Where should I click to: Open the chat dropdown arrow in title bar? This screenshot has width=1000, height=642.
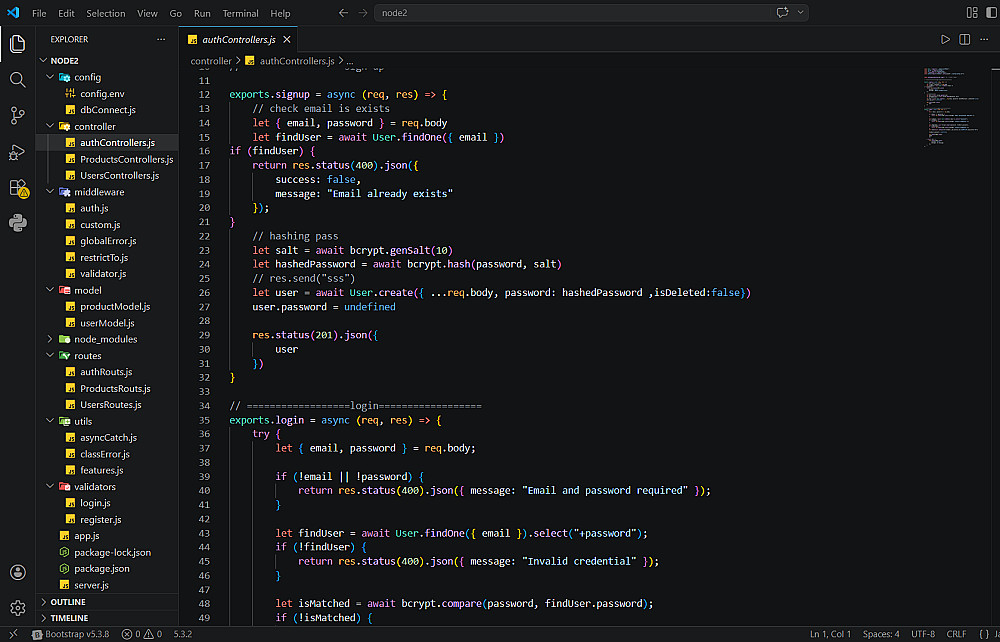802,13
